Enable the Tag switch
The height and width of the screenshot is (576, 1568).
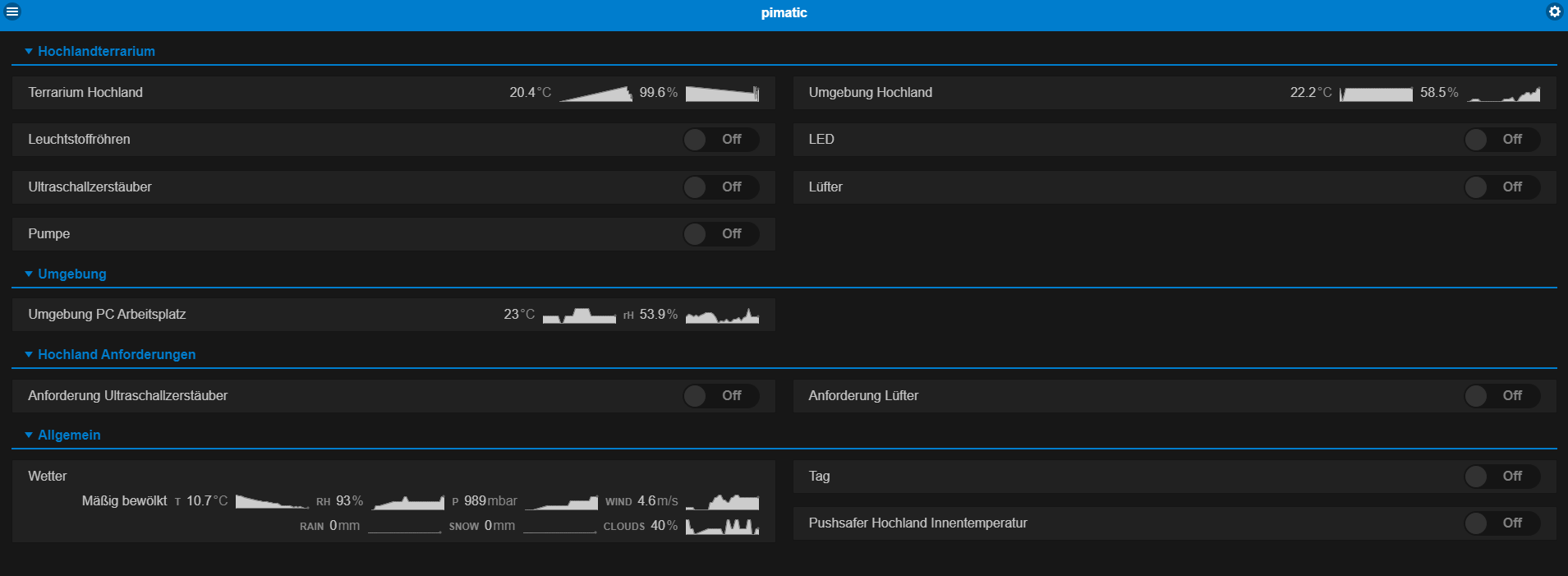coord(1501,477)
